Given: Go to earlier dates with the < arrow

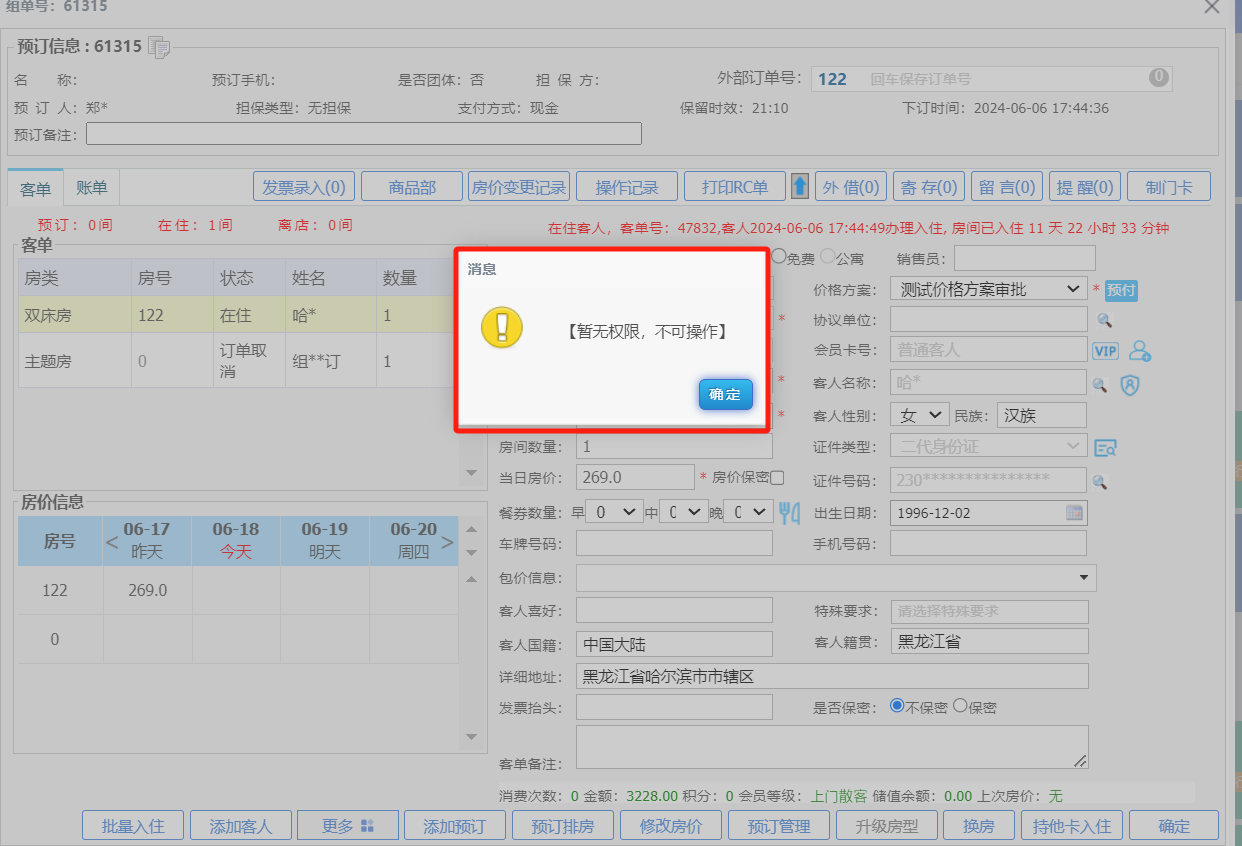Looking at the screenshot, I should 112,541.
